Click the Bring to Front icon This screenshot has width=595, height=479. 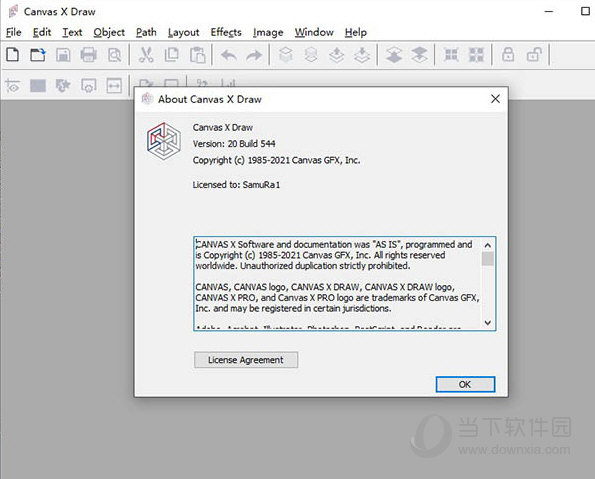coord(286,55)
